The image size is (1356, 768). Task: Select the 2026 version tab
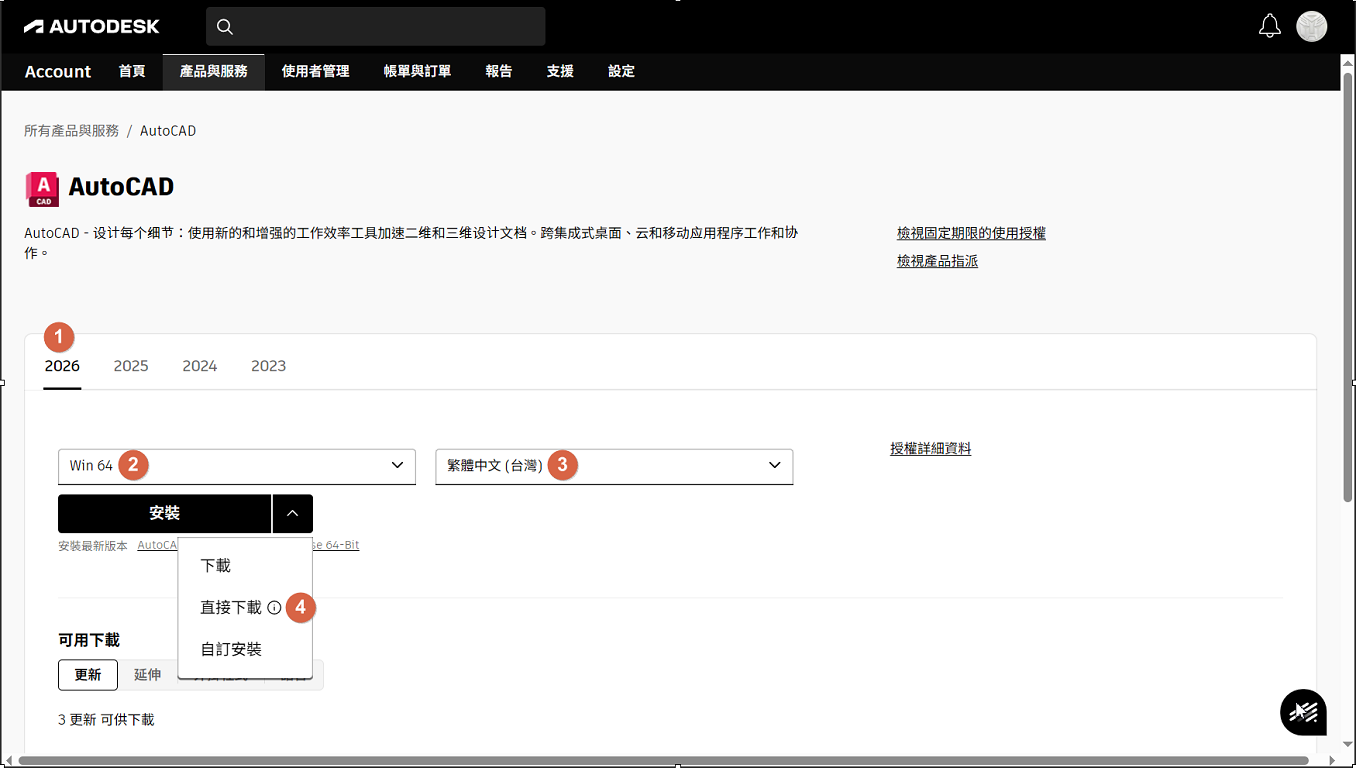click(62, 366)
